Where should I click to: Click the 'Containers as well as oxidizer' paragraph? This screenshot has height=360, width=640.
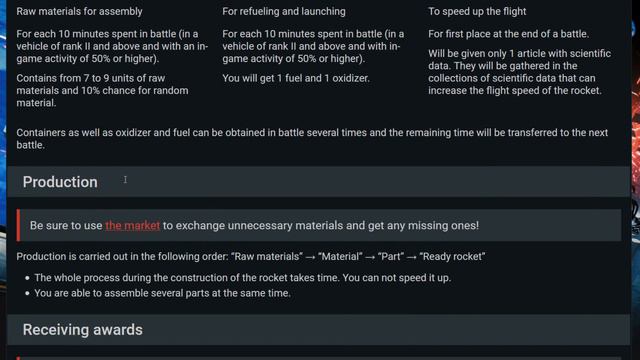click(312, 139)
